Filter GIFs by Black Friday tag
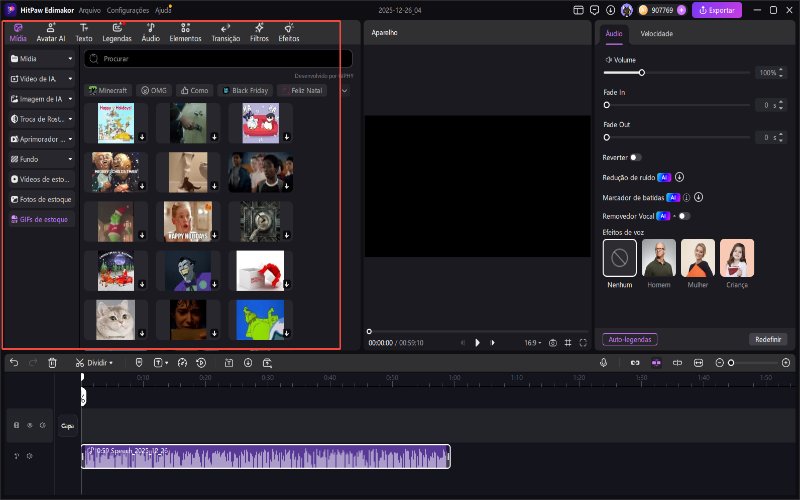The width and height of the screenshot is (800, 500). click(x=245, y=91)
